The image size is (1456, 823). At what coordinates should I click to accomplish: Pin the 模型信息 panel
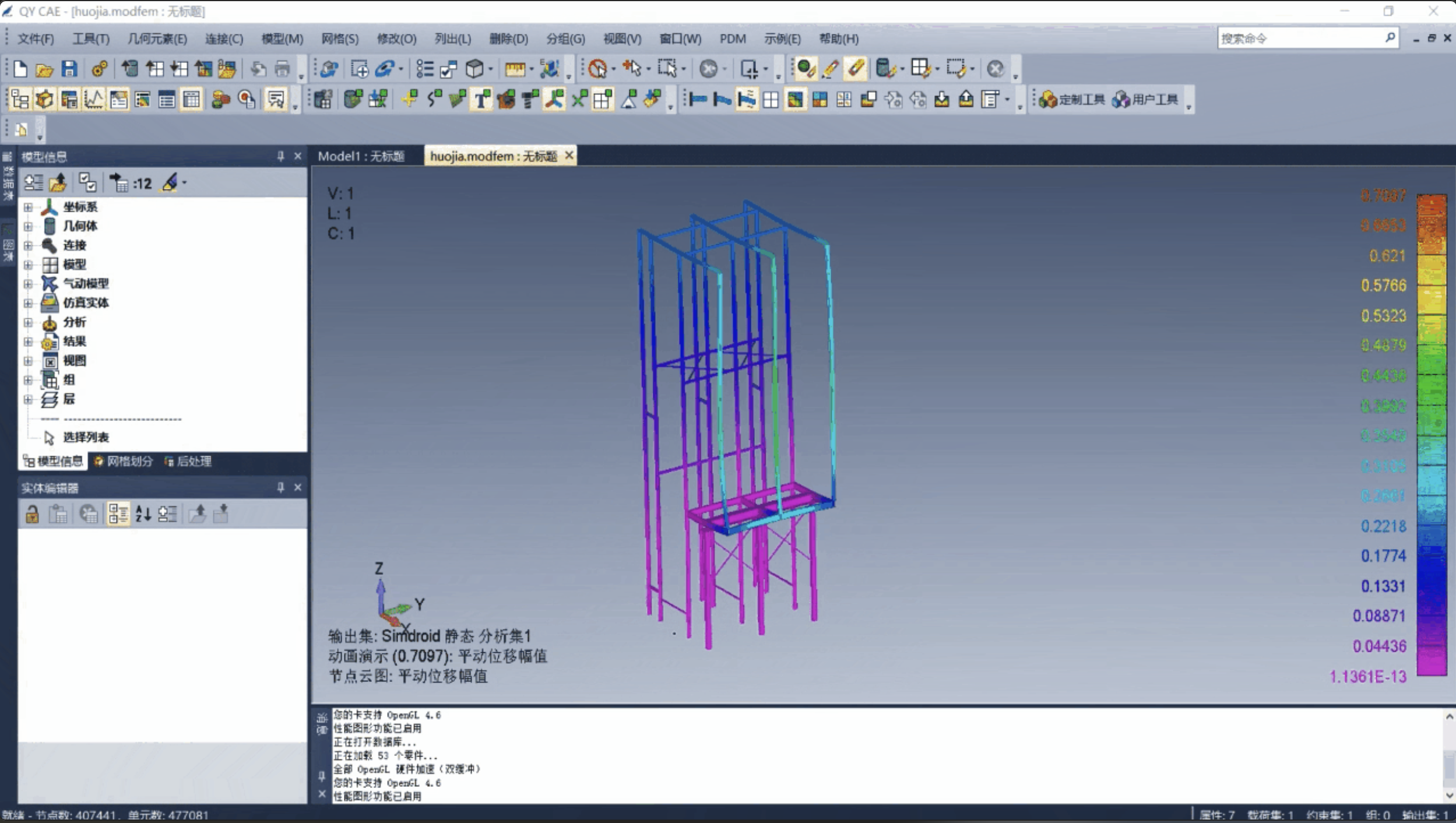click(281, 156)
